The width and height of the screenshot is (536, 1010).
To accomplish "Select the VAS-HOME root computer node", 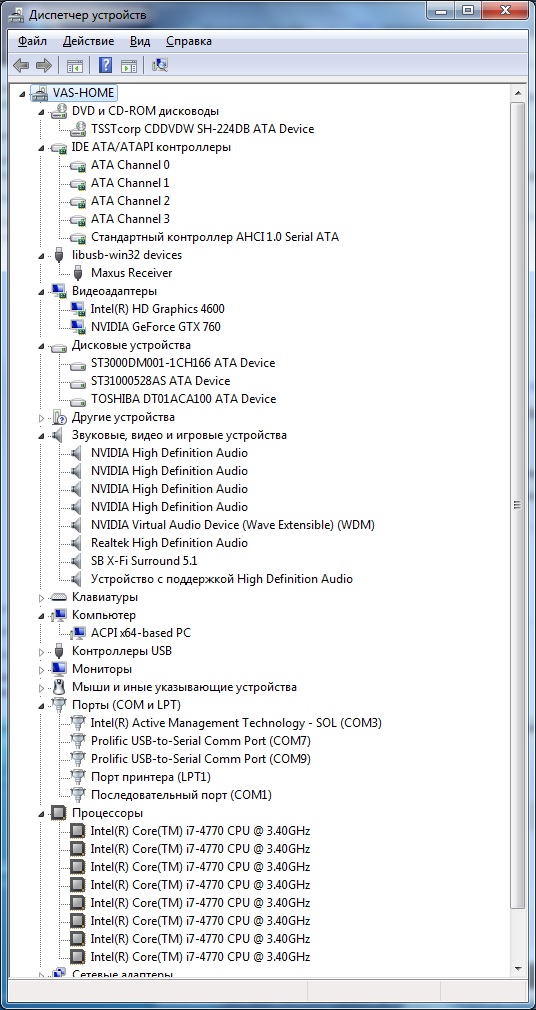I will coord(84,93).
